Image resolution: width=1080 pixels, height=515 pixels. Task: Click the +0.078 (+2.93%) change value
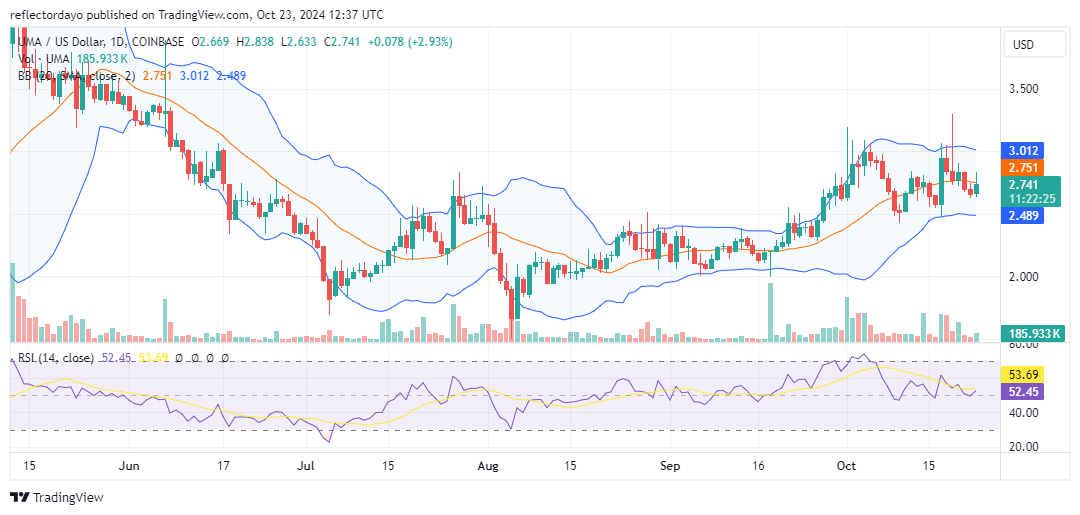pos(411,42)
